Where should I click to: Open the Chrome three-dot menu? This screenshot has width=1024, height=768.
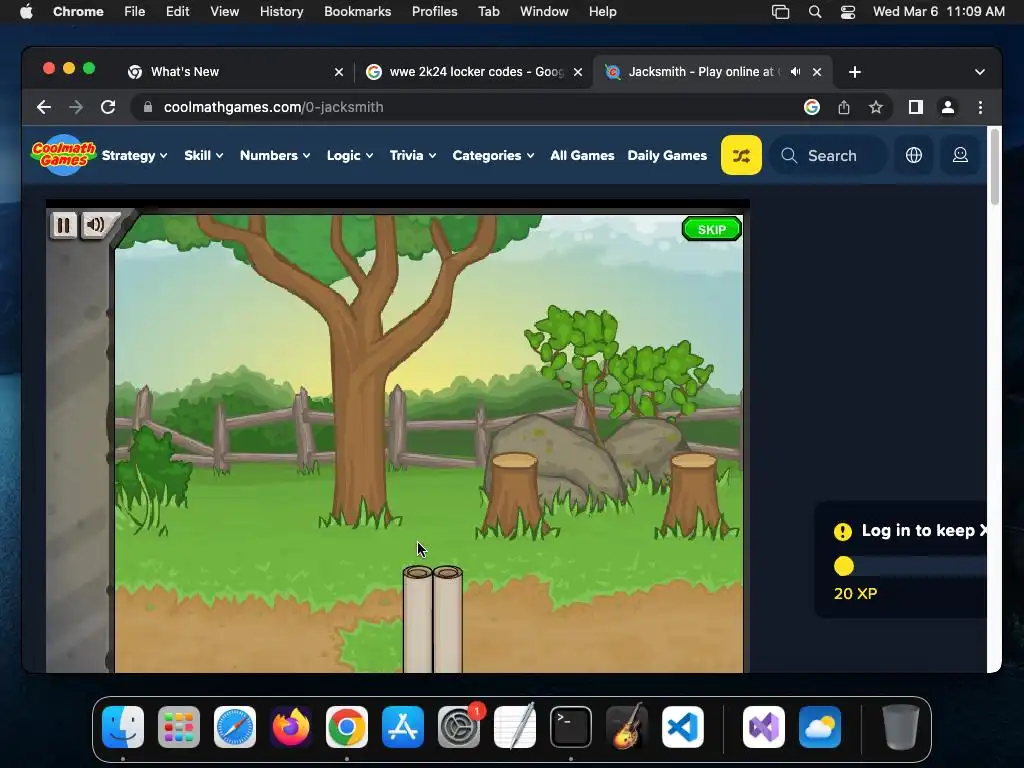pos(980,107)
